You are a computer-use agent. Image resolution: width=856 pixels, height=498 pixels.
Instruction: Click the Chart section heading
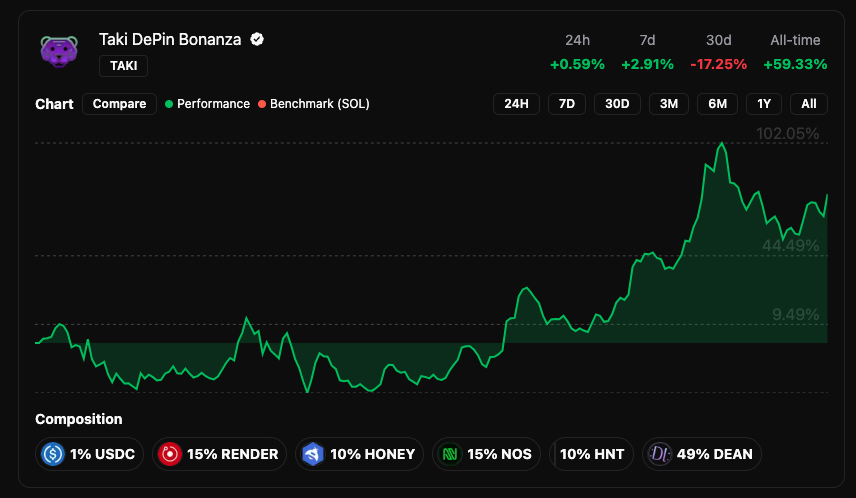[54, 104]
